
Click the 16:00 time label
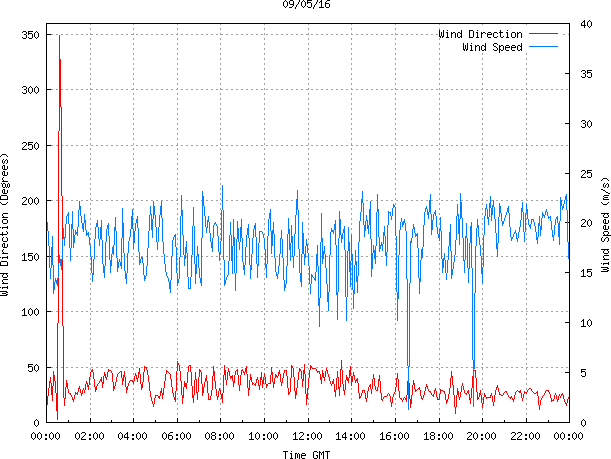pos(394,436)
